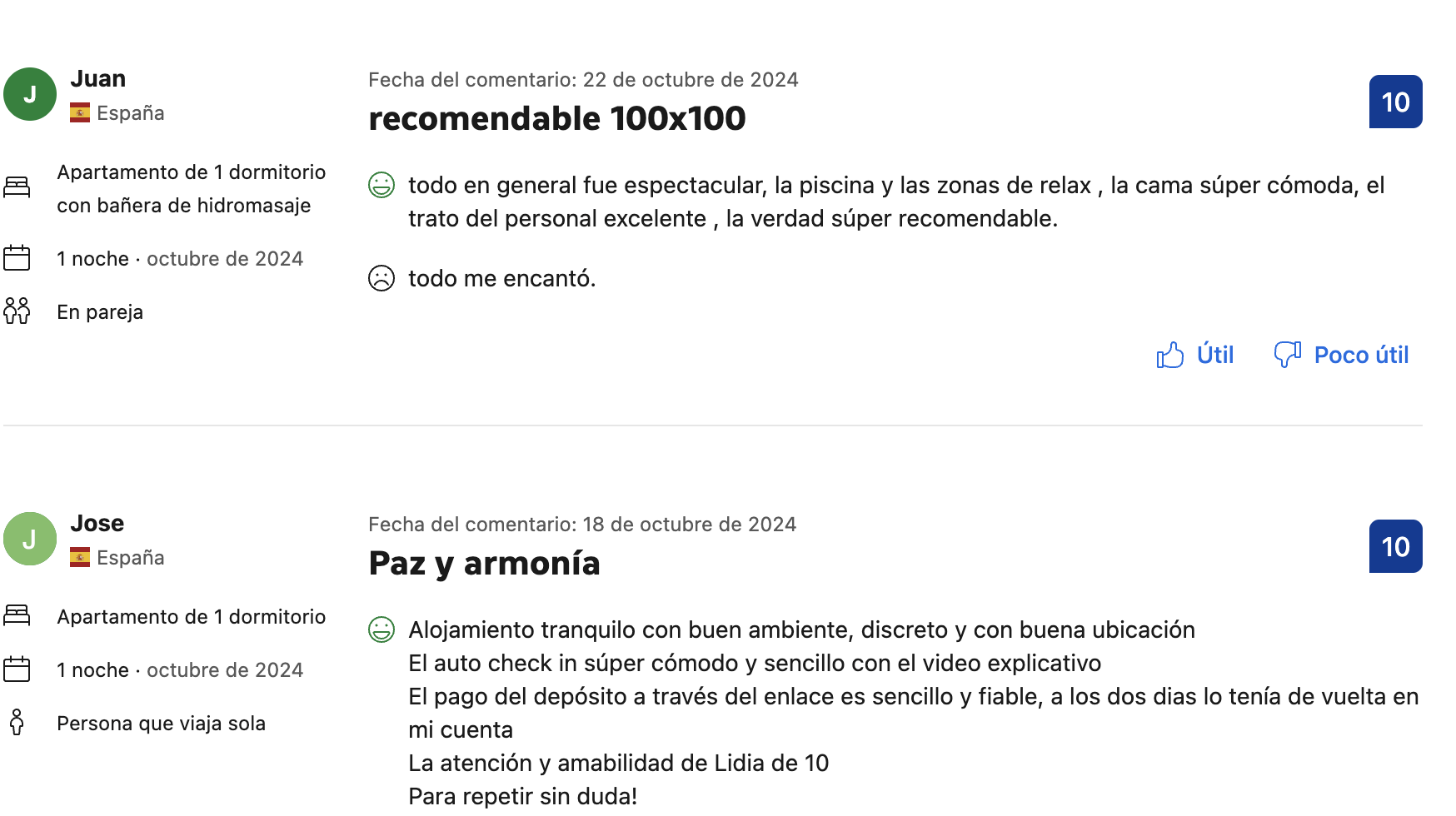This screenshot has width=1456, height=816.
Task: Click the Spain flag beside Jose's name
Action: (x=80, y=557)
